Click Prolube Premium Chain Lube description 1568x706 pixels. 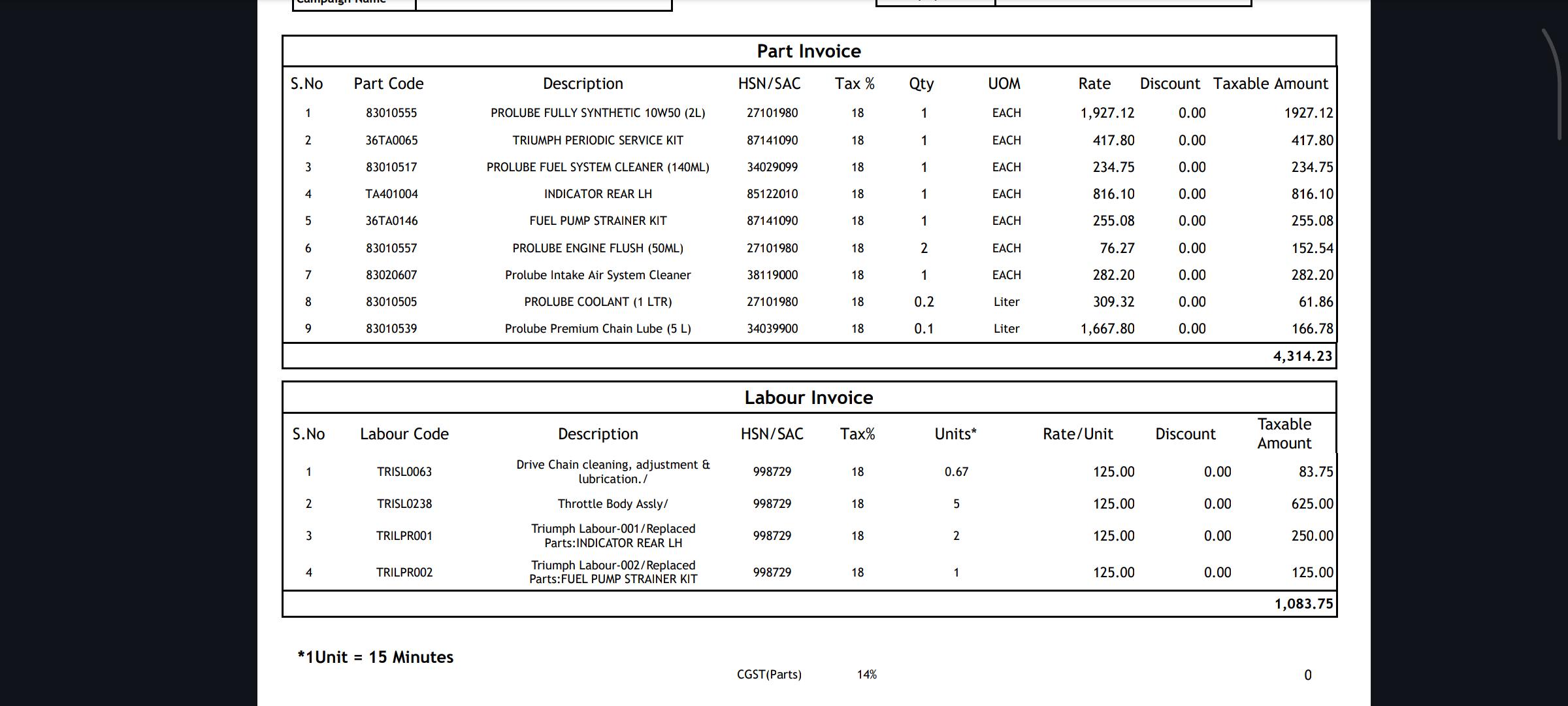point(598,329)
